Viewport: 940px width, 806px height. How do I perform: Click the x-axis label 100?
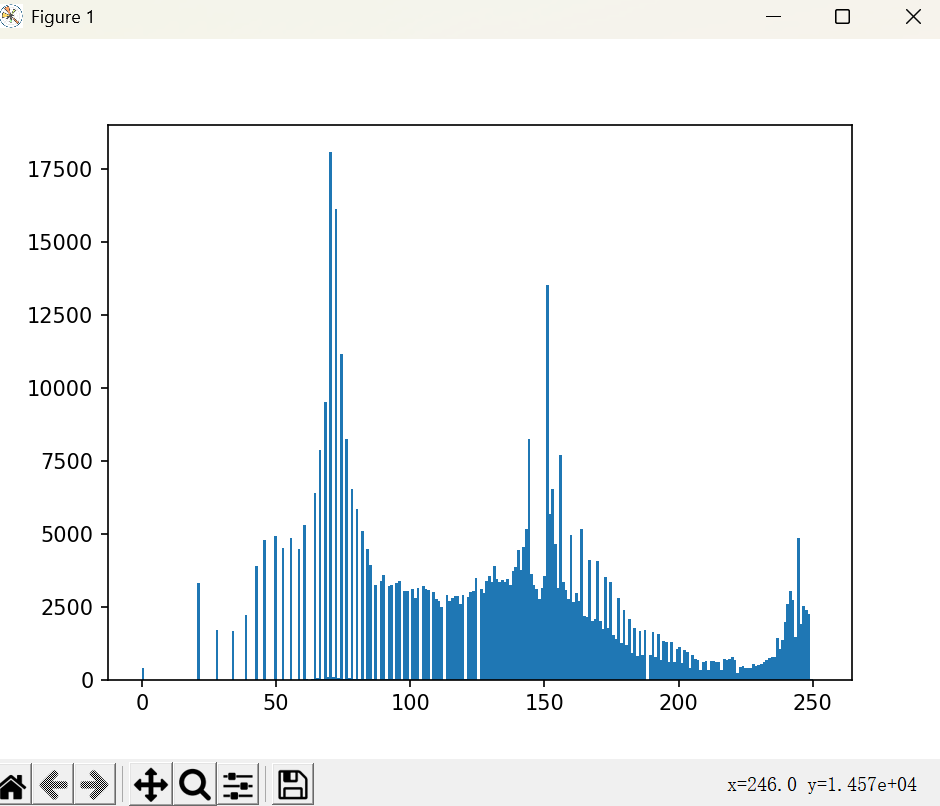[410, 702]
